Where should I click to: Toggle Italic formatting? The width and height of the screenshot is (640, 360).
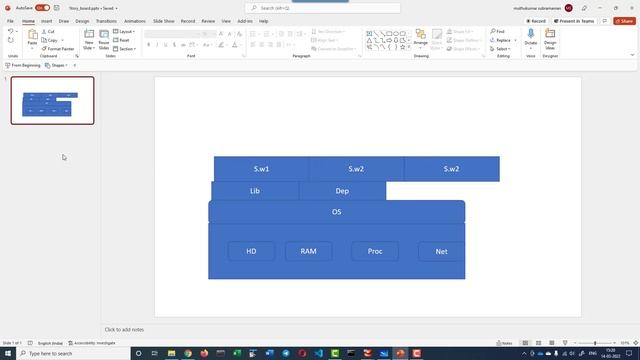pos(157,45)
